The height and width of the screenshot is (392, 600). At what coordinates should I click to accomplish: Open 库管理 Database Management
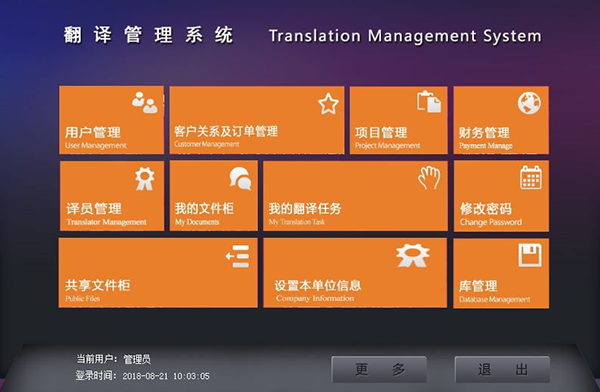click(501, 273)
